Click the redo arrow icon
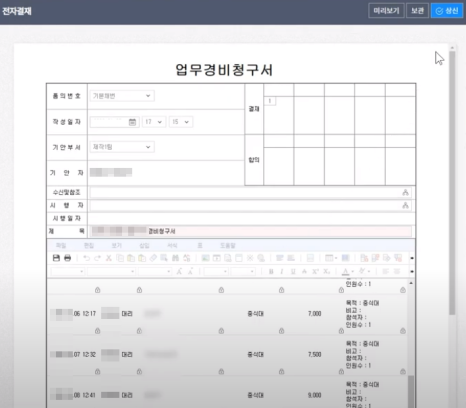466x408 pixels. pyautogui.click(x=97, y=258)
